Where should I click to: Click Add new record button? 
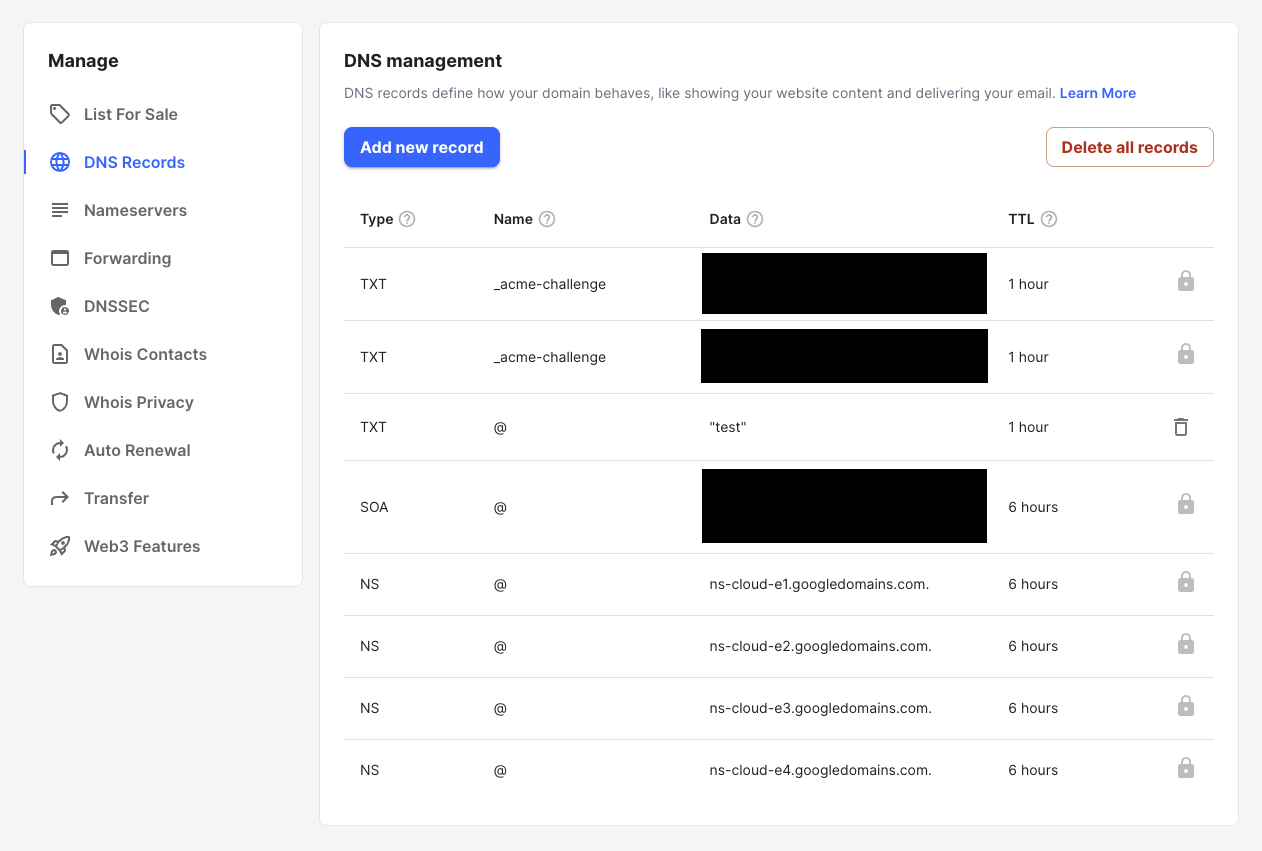coord(421,147)
